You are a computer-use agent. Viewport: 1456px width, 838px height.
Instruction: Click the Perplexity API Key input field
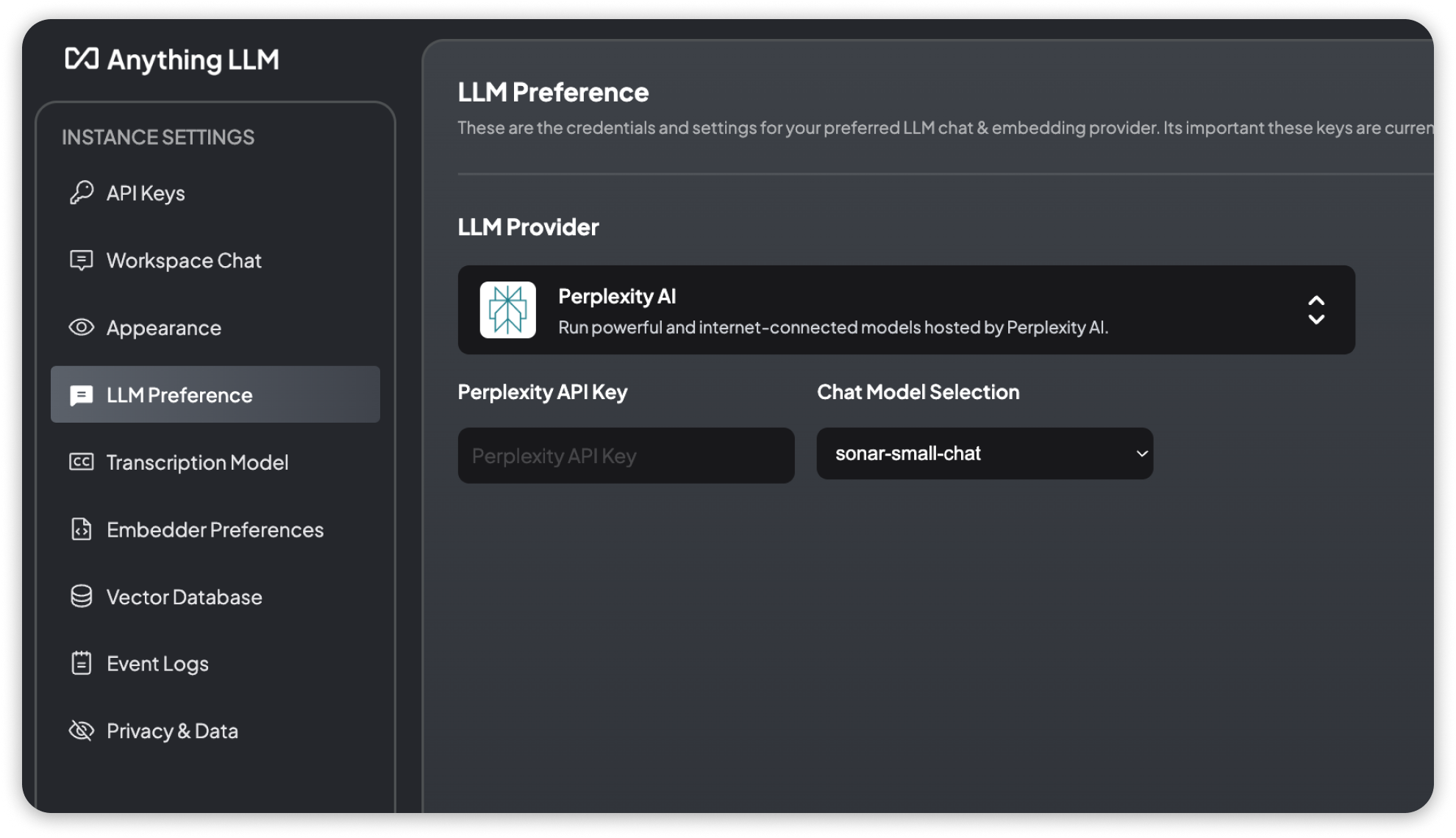click(x=626, y=456)
